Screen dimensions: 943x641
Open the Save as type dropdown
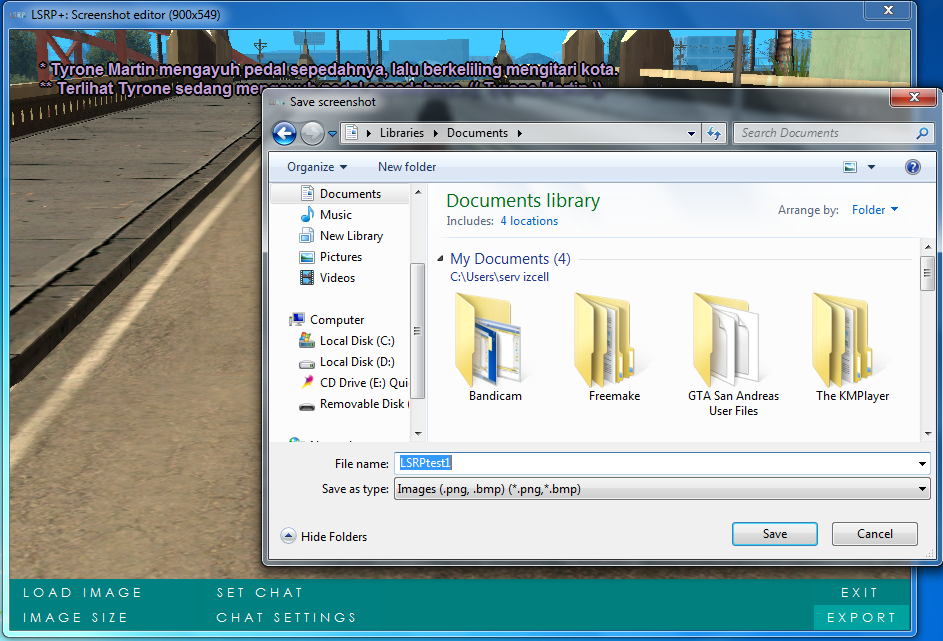(x=662, y=489)
